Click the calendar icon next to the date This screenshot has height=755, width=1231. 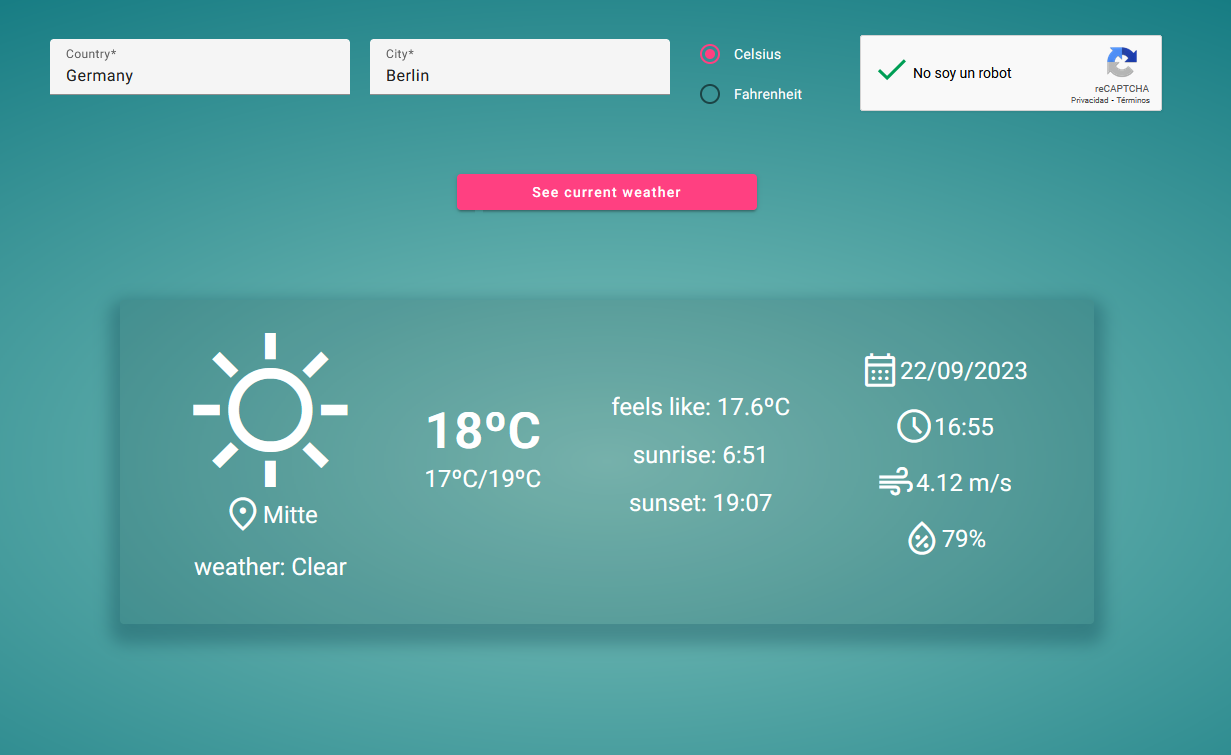(879, 370)
